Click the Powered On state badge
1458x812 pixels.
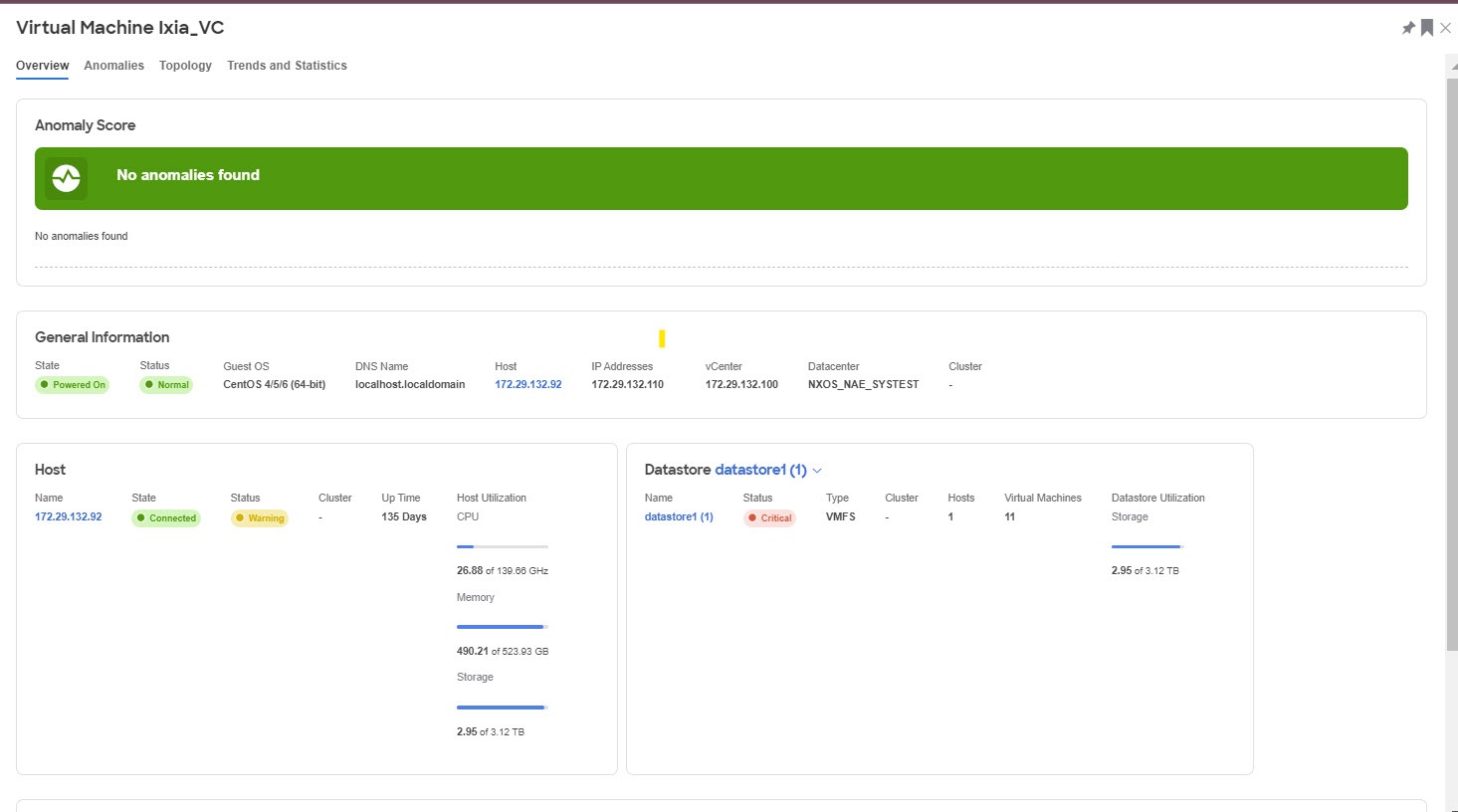73,384
